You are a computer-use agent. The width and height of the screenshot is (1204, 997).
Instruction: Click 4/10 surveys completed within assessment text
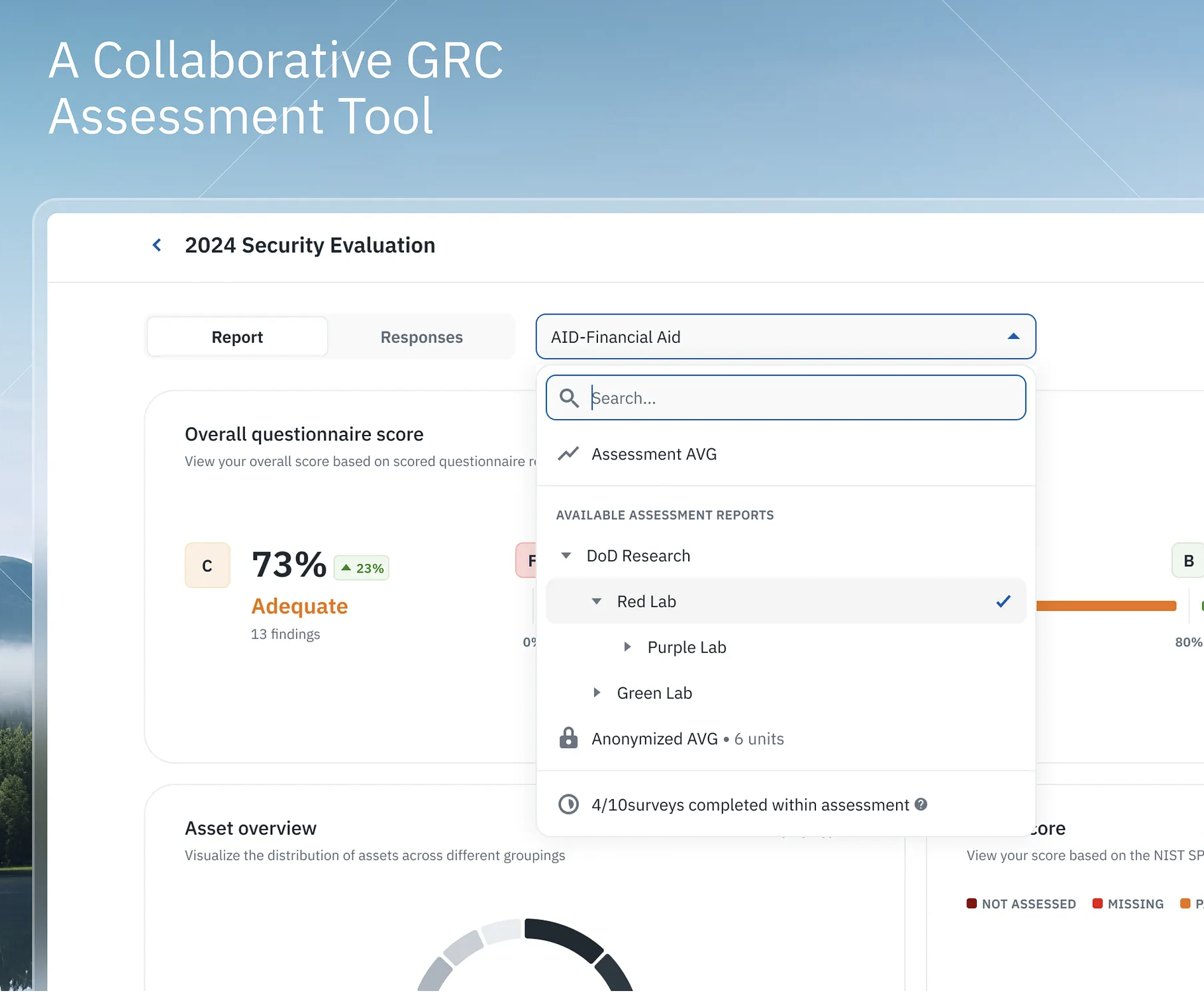pos(750,804)
